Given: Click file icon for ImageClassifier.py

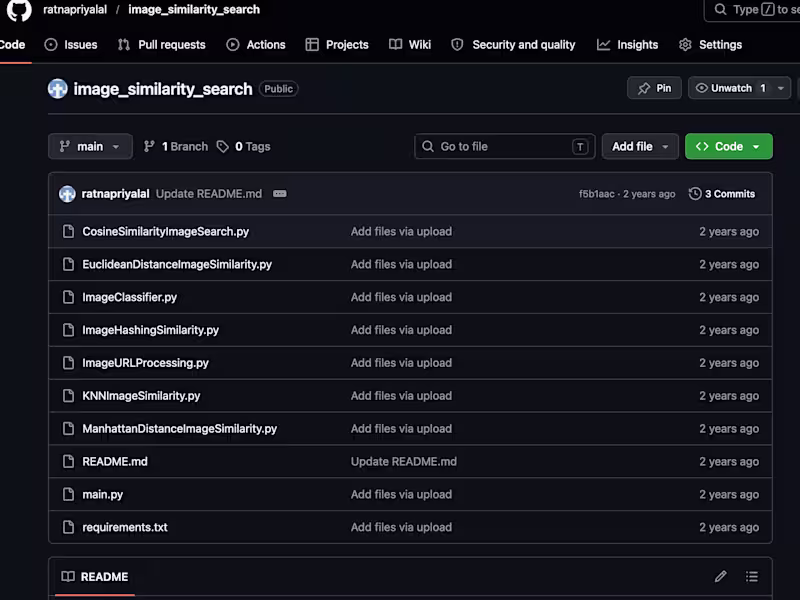Looking at the screenshot, I should click(68, 297).
